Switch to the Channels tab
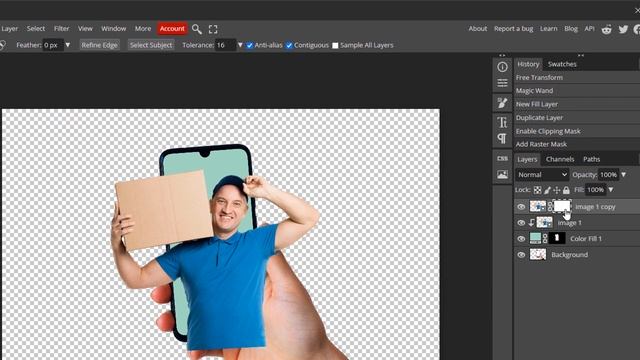This screenshot has width=640, height=360. coord(560,159)
